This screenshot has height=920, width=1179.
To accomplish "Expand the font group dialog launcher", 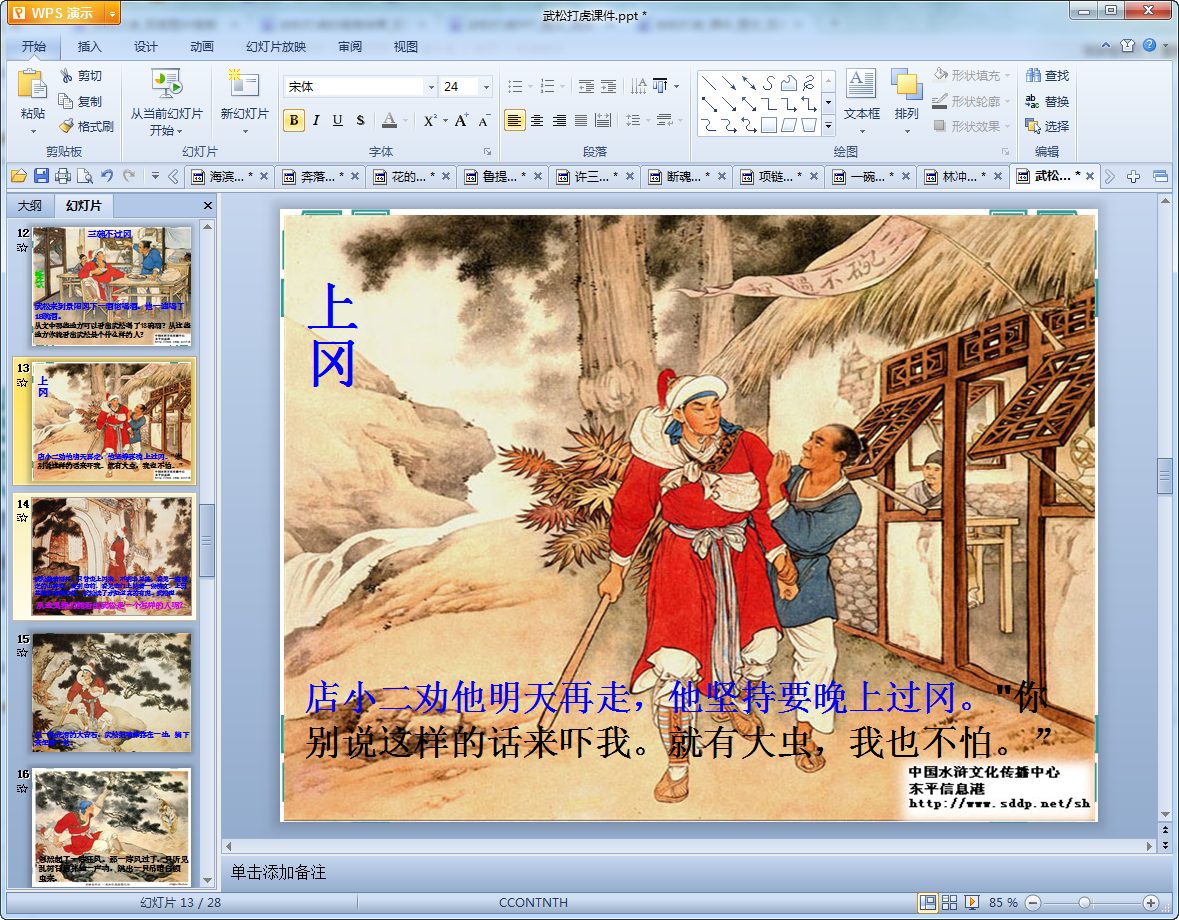I will point(487,151).
